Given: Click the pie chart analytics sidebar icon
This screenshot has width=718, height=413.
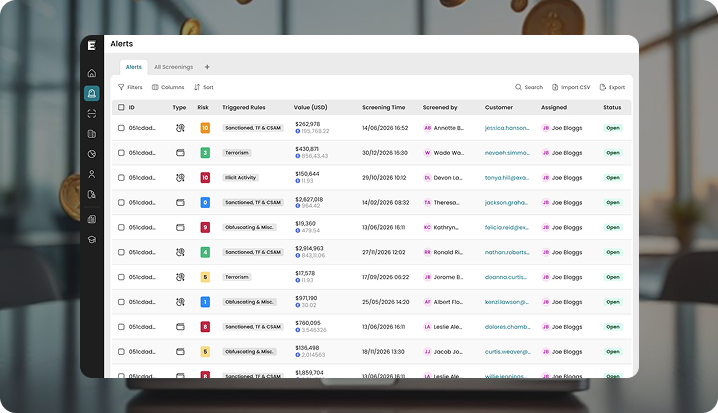Looking at the screenshot, I should 92,154.
